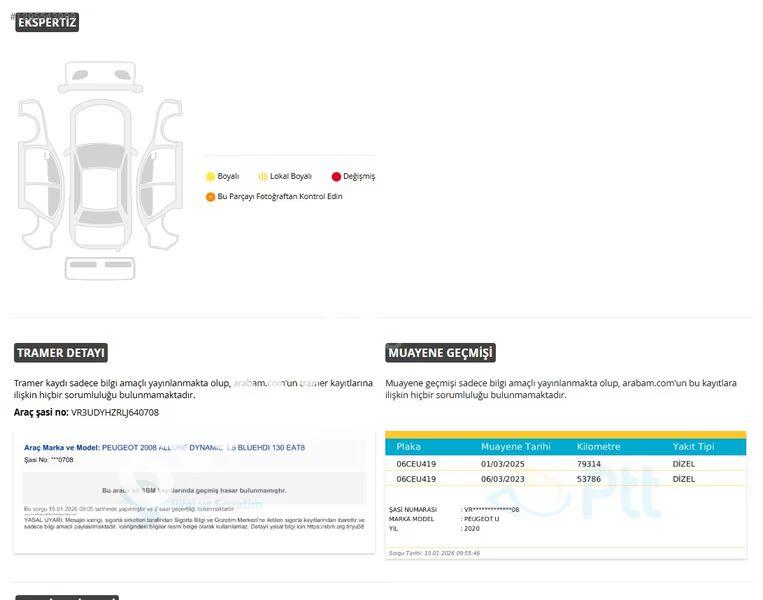Click the chassis number VR3UDYHZRLJ640708
The height and width of the screenshot is (600, 763).
pos(114,412)
